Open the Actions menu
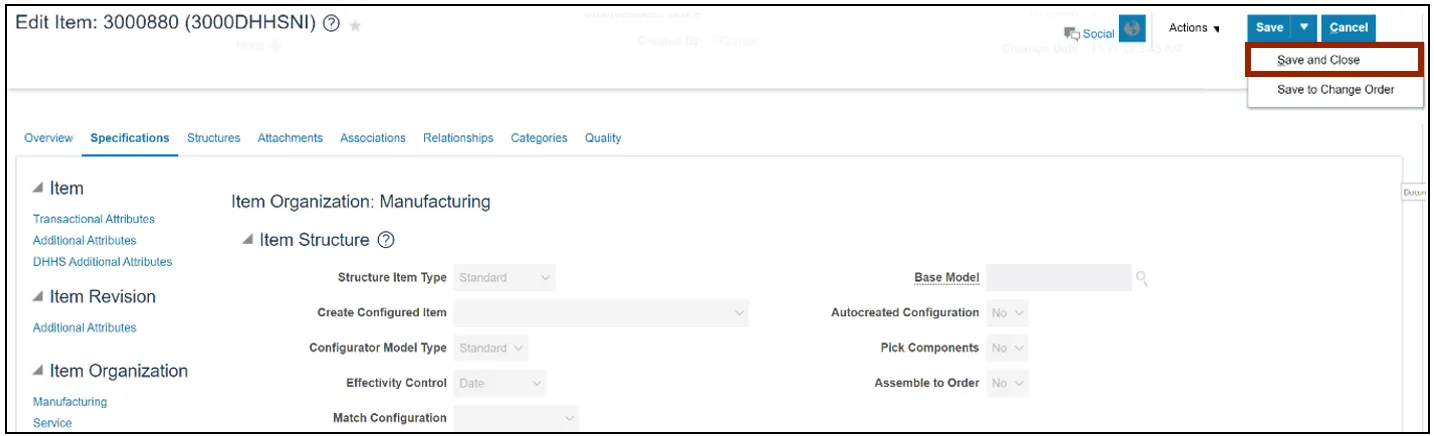This screenshot has width=1434, height=436. (1194, 28)
